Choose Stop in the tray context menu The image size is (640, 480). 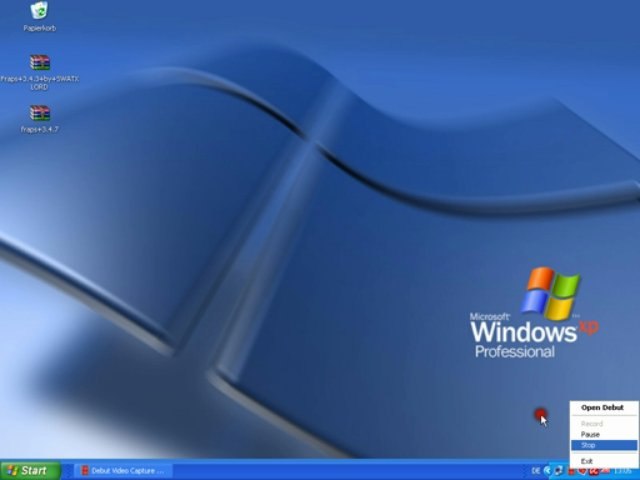click(x=604, y=445)
